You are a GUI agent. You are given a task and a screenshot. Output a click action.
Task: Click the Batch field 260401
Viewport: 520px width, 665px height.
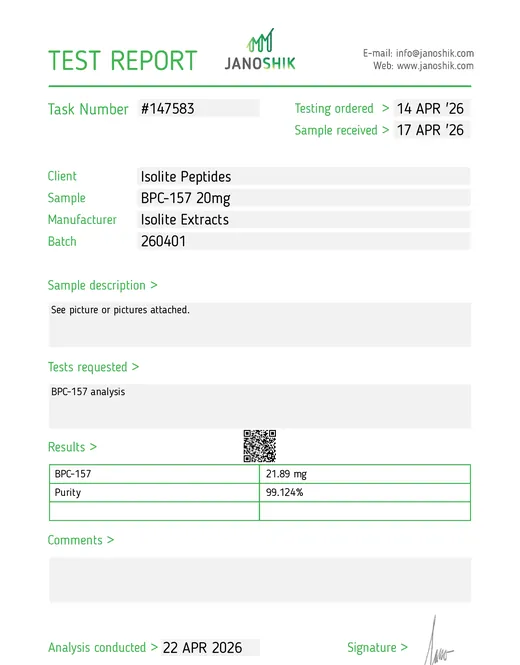click(304, 241)
